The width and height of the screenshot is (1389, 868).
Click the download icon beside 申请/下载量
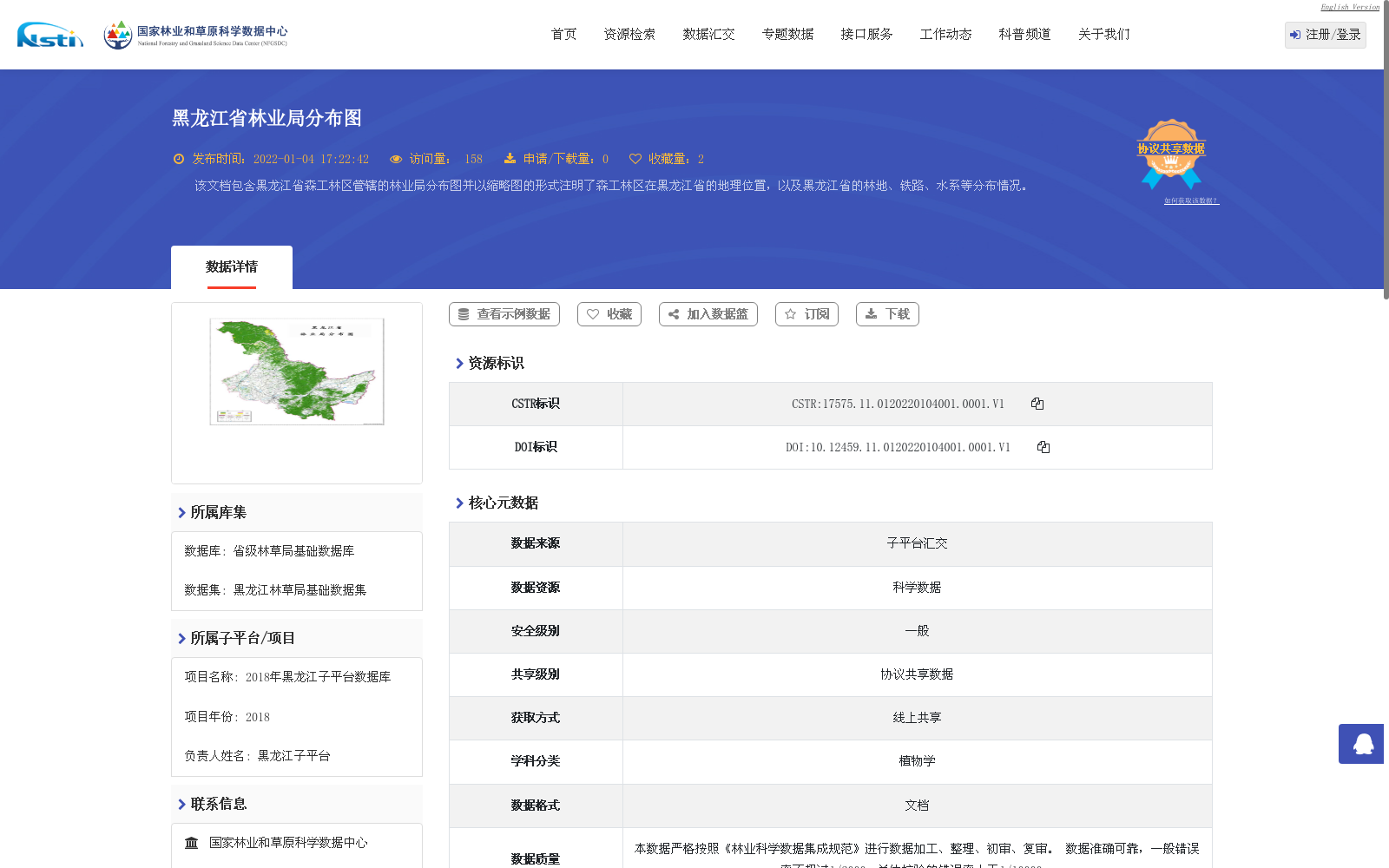coord(510,158)
